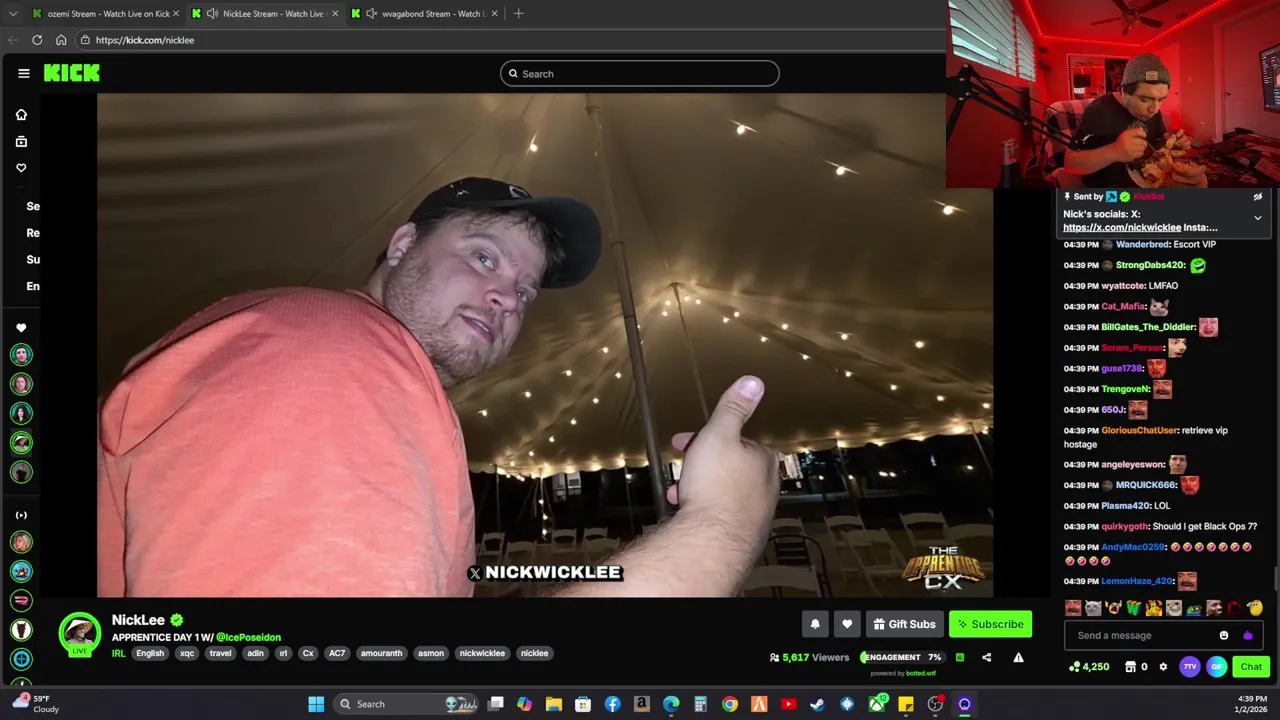The height and width of the screenshot is (720, 1280).
Task: Open the green stats chart icon
Action: (x=960, y=657)
